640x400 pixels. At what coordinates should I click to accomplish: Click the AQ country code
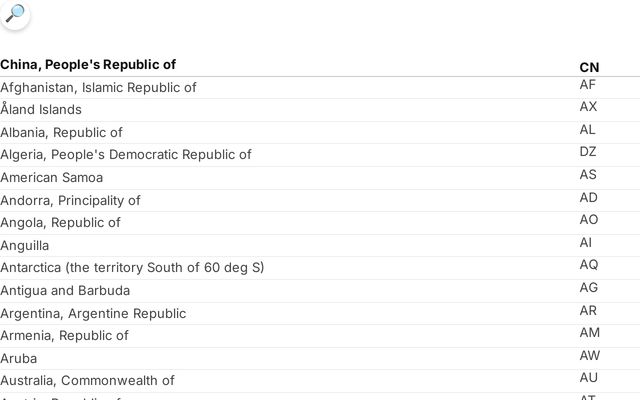[x=588, y=265]
